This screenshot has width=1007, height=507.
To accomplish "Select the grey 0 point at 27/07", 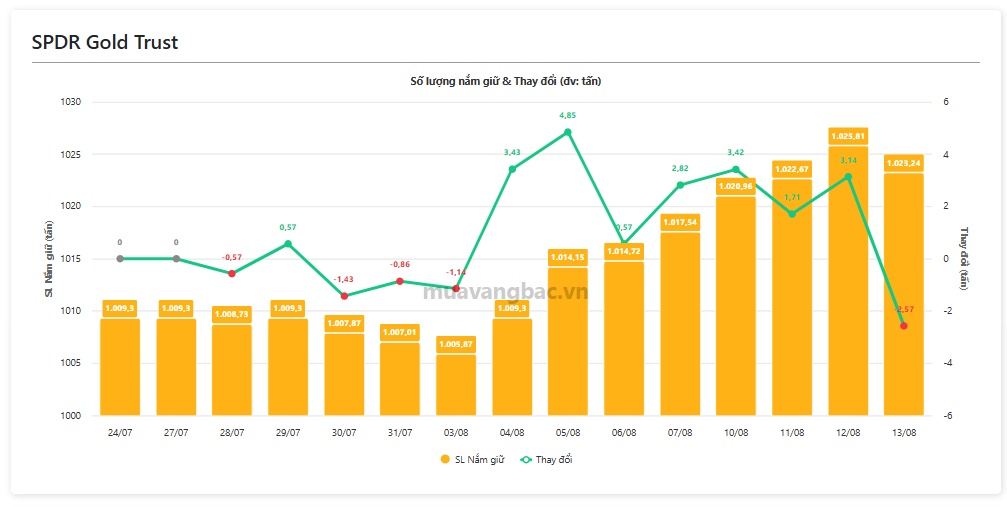I will (x=176, y=258).
